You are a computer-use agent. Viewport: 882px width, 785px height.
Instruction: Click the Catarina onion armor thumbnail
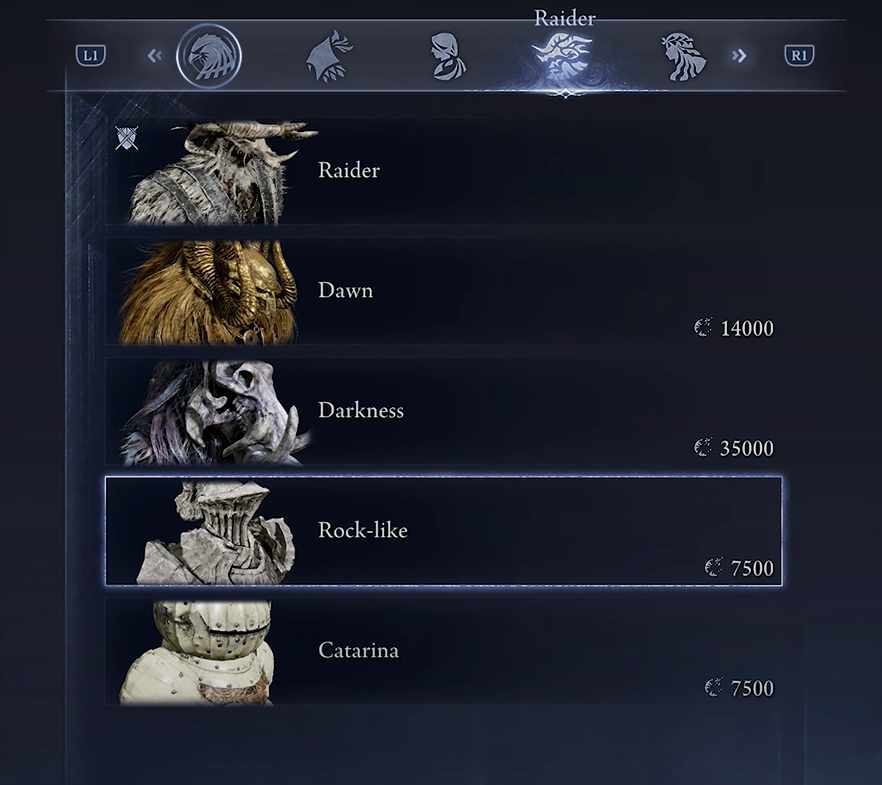(197, 652)
